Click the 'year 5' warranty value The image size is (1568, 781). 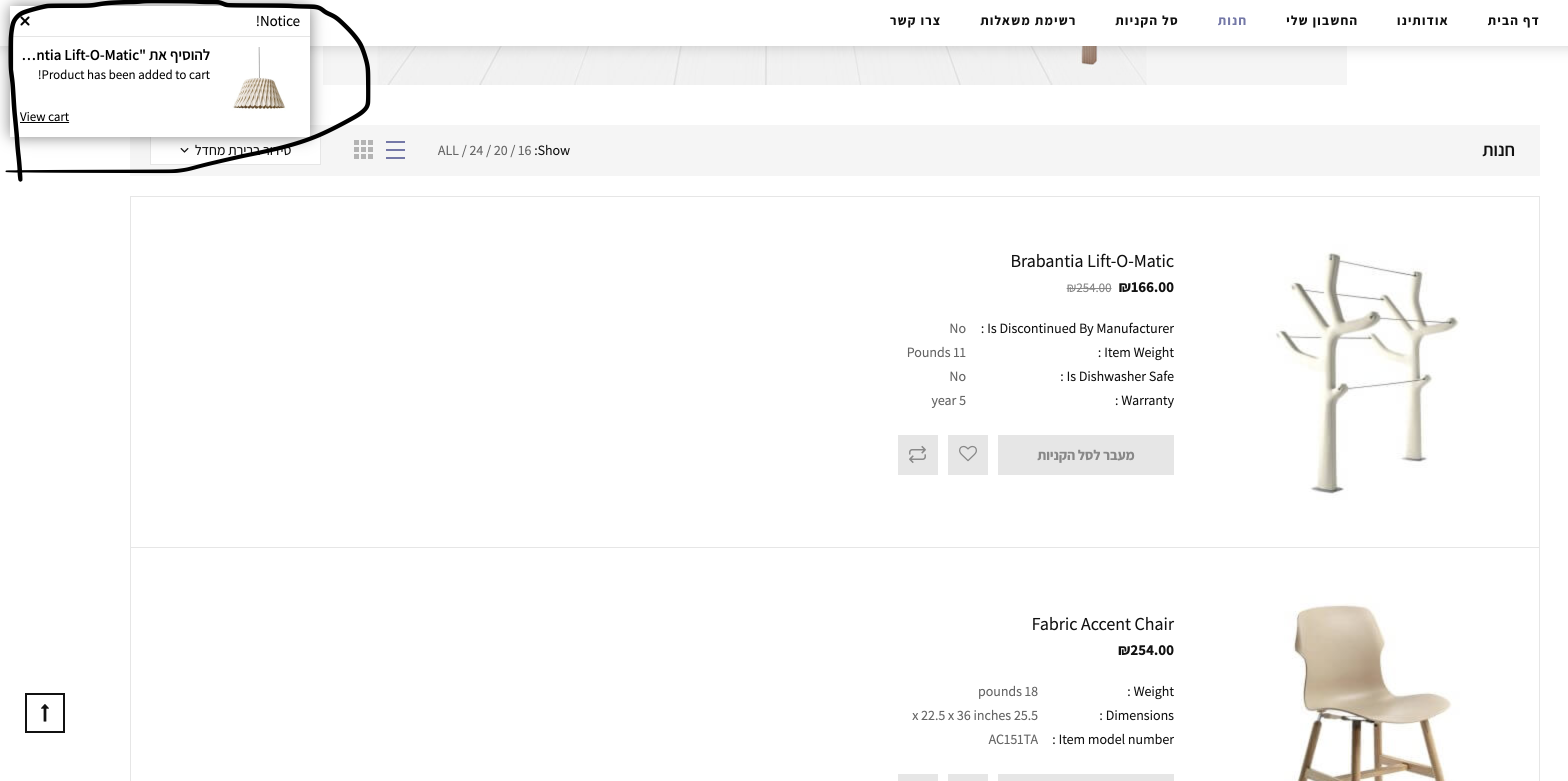(x=947, y=400)
